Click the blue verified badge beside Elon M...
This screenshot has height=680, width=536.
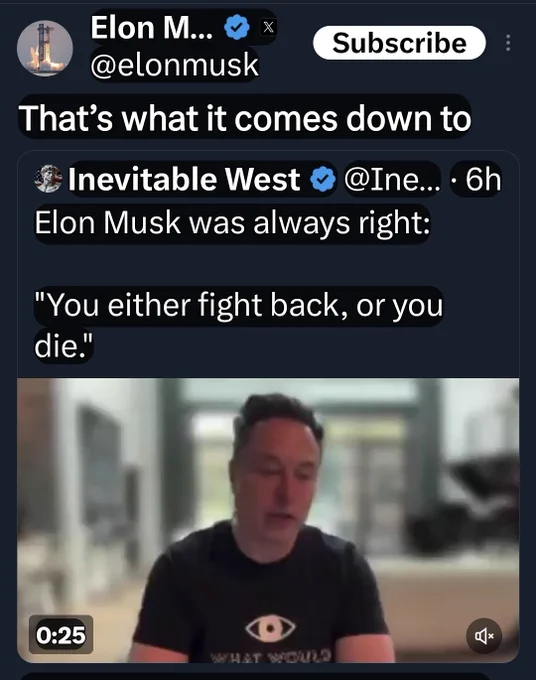click(x=236, y=27)
